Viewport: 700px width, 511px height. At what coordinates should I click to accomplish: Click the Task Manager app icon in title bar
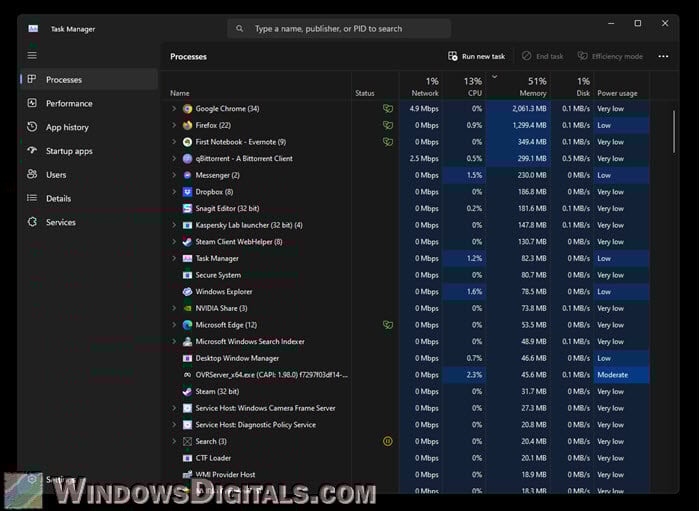[33, 29]
